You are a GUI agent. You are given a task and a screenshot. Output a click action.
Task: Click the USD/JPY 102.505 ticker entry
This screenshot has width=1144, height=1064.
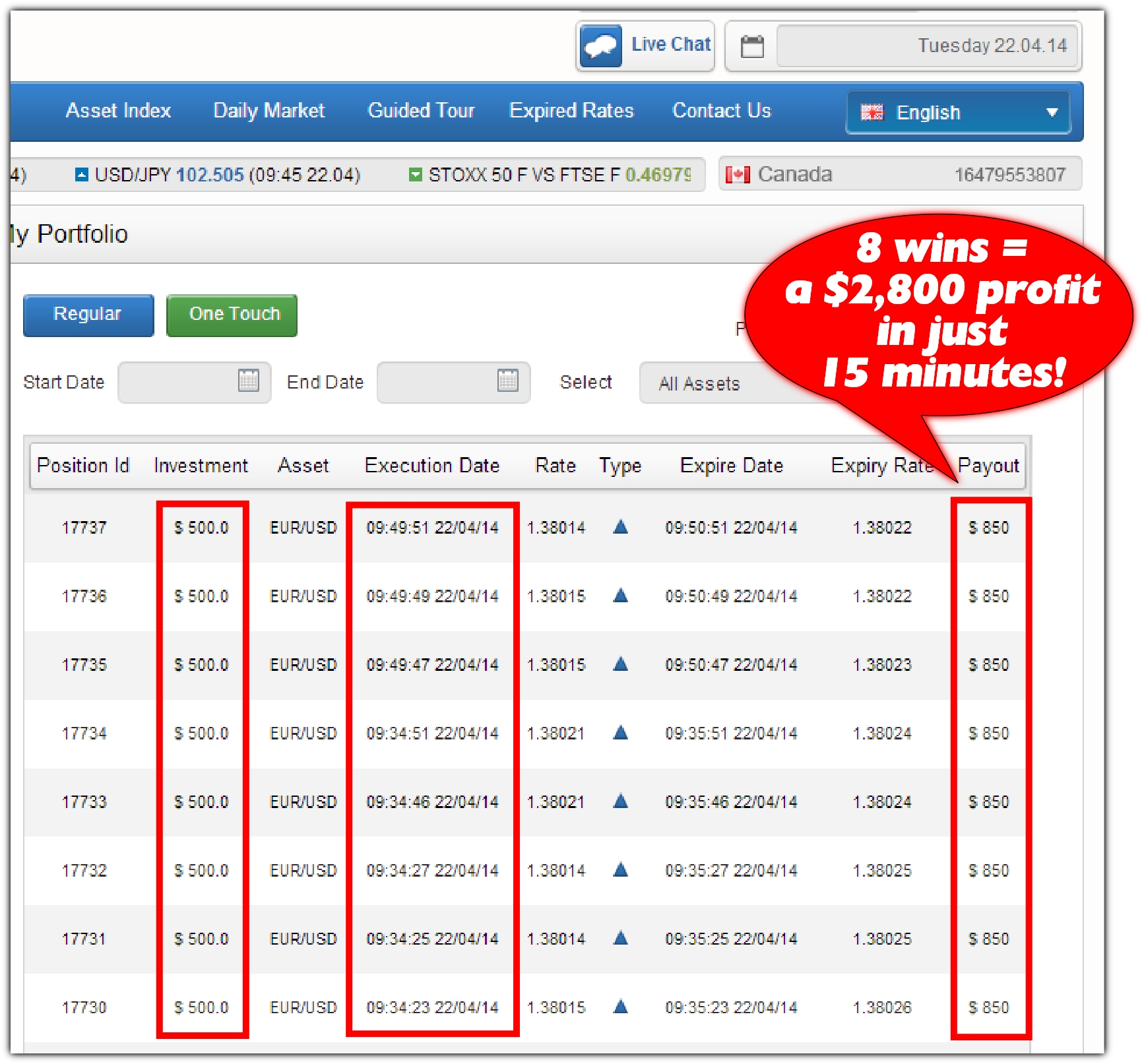(x=218, y=175)
